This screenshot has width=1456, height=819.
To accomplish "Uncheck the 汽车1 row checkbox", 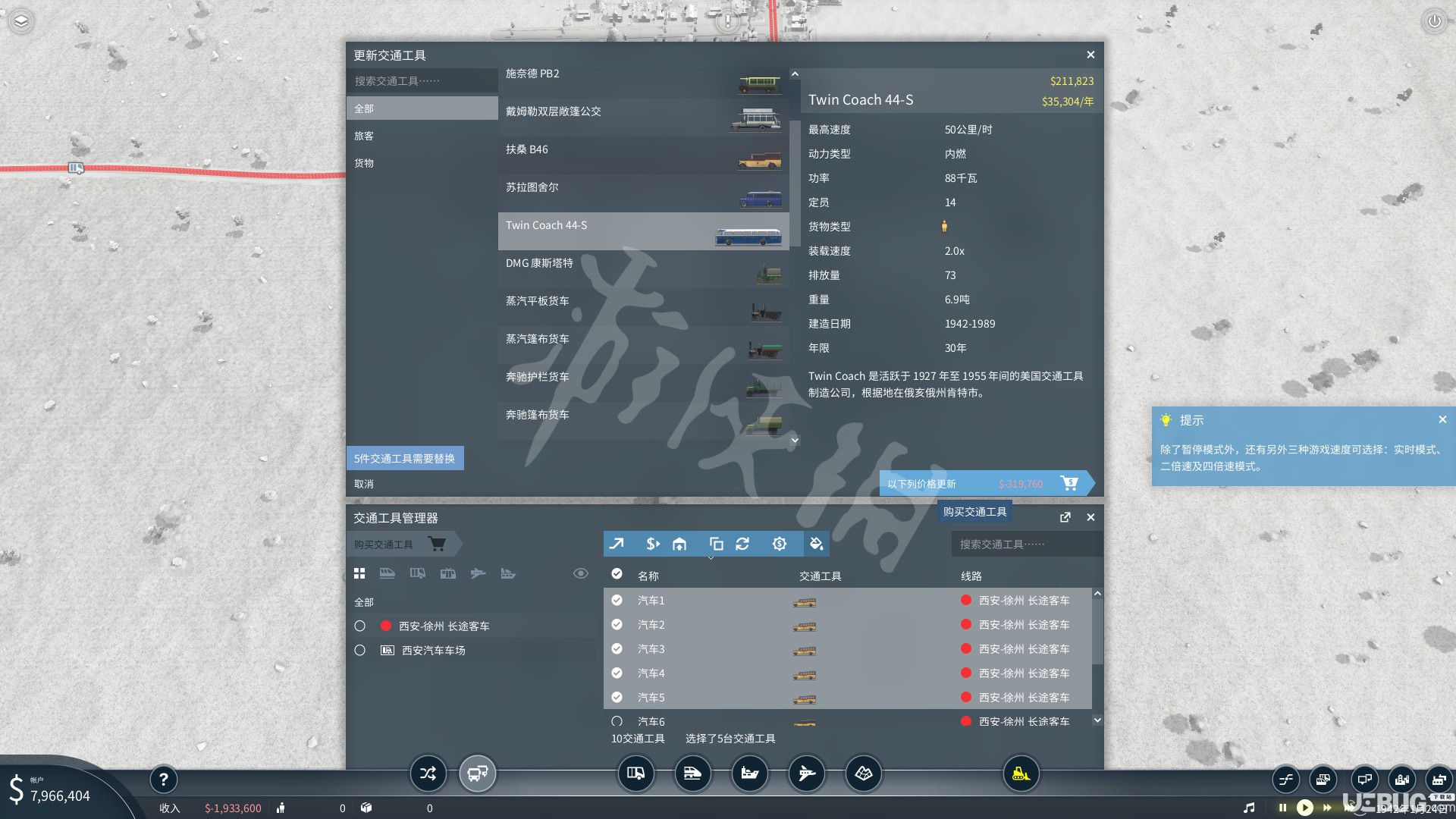I will click(617, 600).
